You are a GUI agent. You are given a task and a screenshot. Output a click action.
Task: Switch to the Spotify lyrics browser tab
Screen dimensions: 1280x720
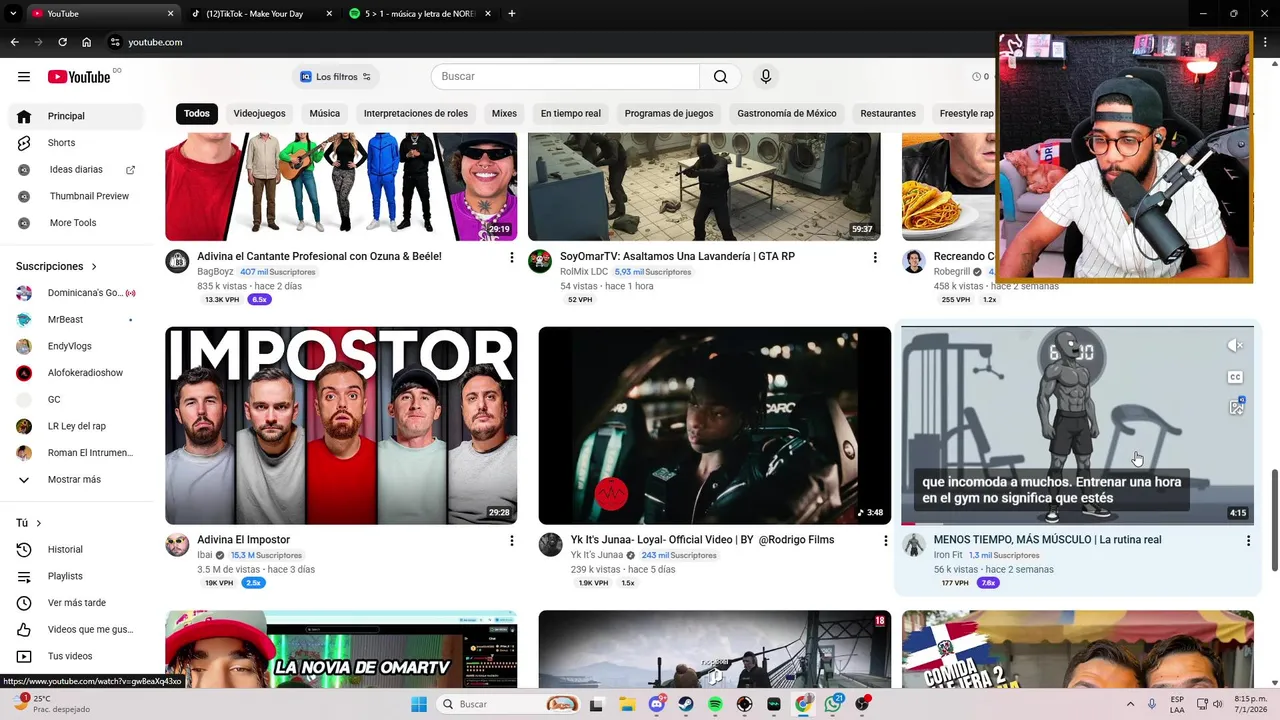tap(420, 14)
